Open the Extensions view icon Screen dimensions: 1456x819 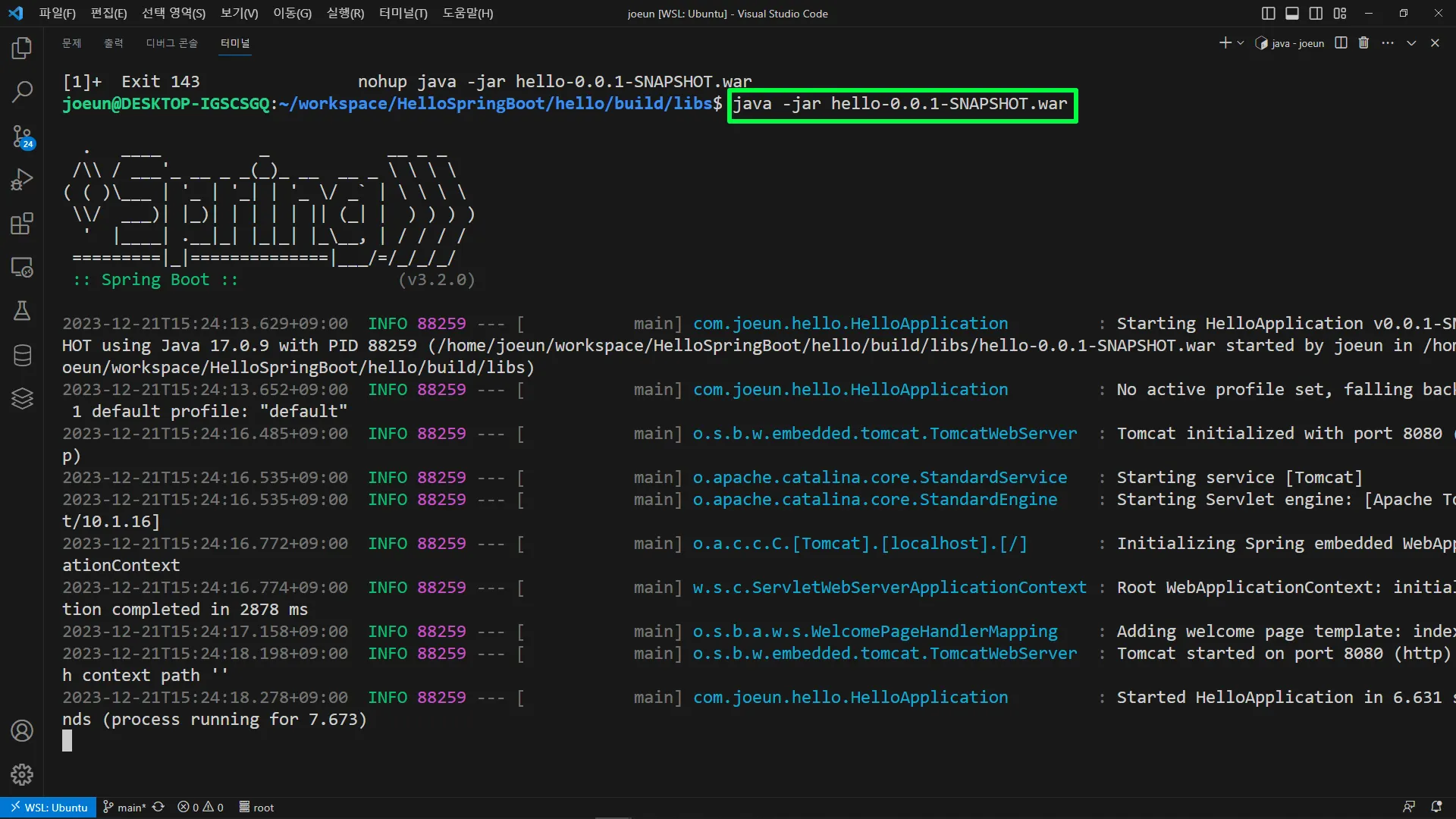click(x=22, y=224)
